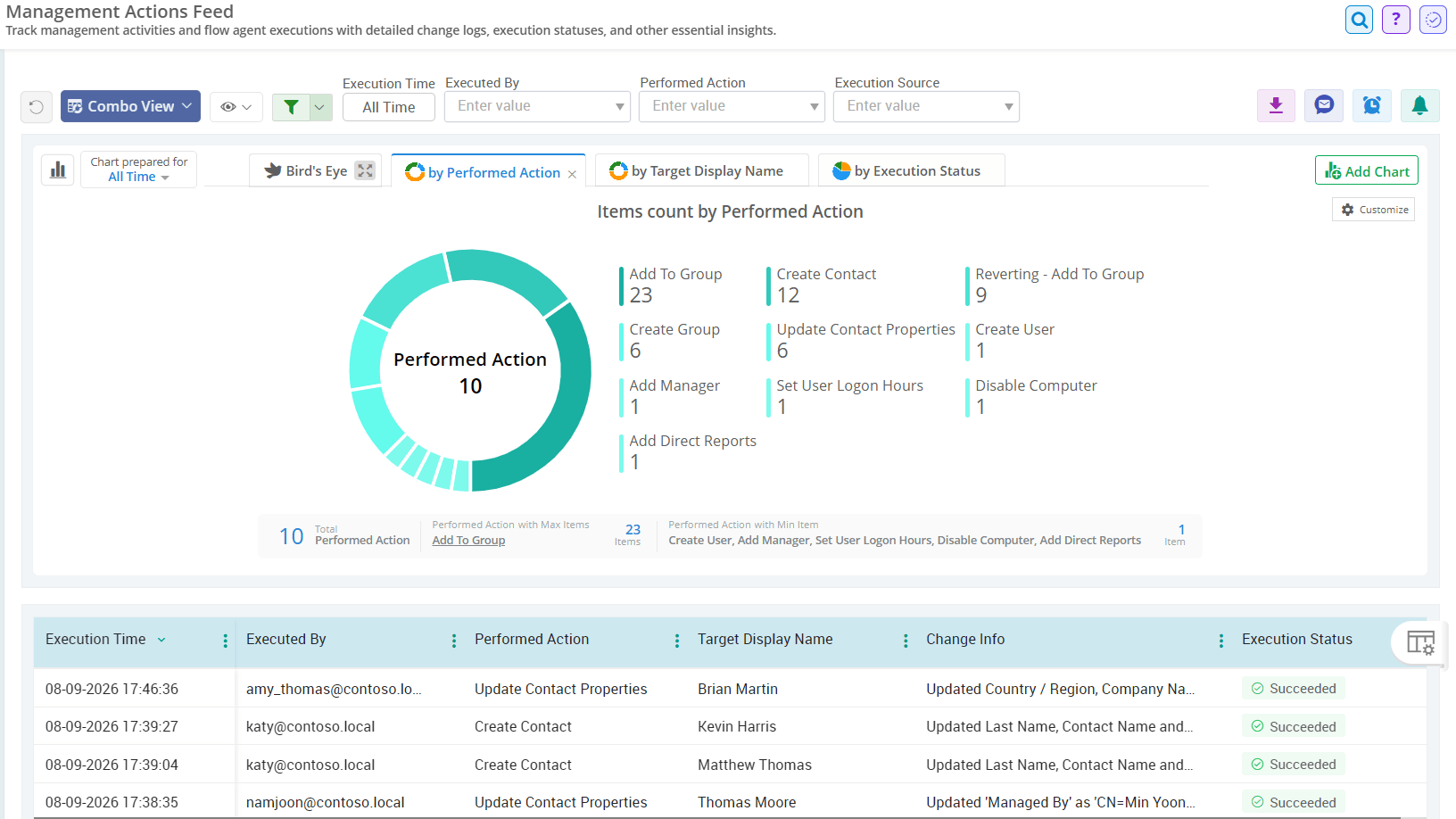Expand Bird's Eye view with arrows icon
The image size is (1456, 819).
(365, 170)
